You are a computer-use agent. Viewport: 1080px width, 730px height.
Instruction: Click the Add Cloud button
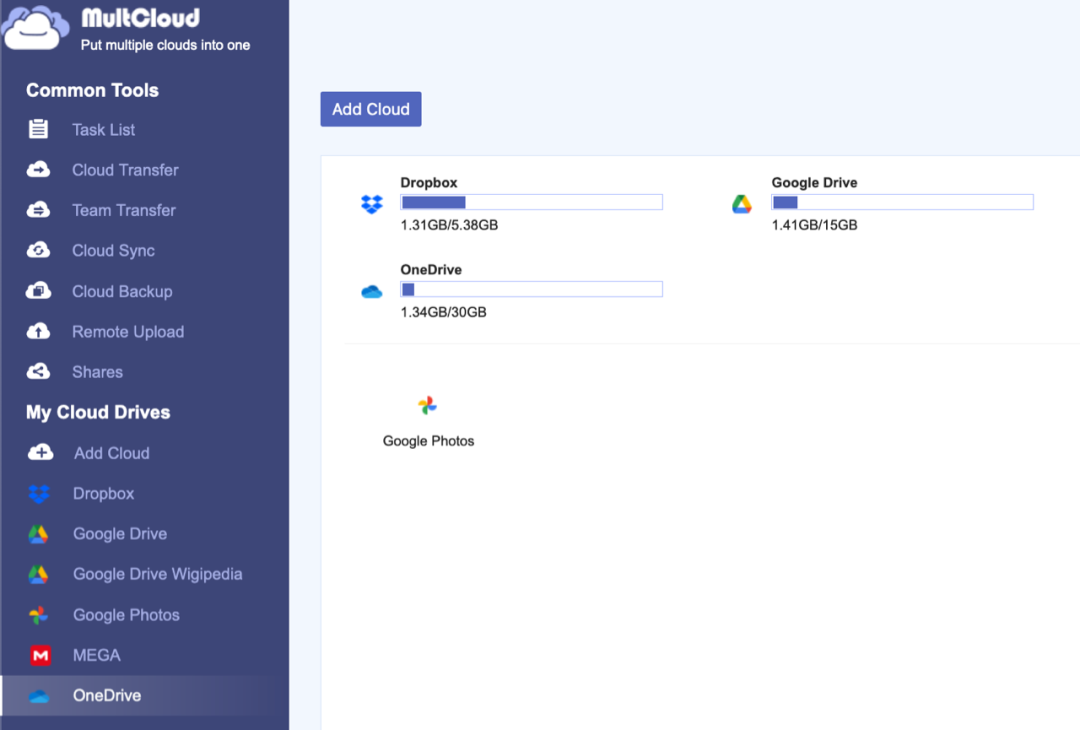(370, 109)
